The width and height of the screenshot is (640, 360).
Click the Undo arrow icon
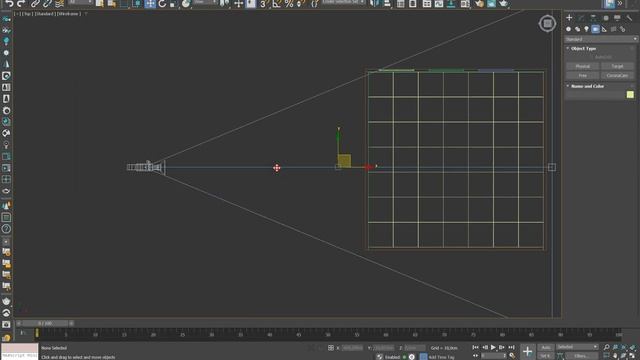[x=9, y=4]
